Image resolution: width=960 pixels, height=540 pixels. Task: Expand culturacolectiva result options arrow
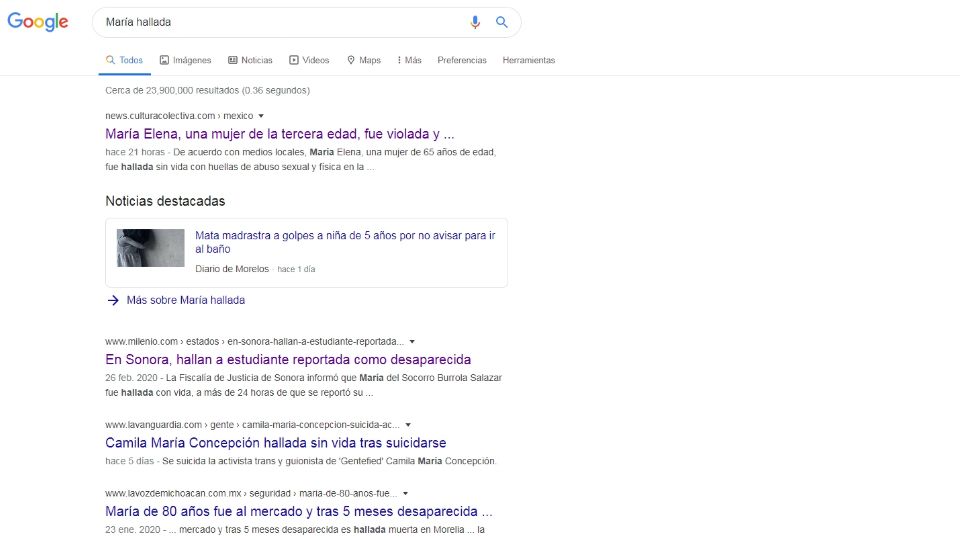261,116
